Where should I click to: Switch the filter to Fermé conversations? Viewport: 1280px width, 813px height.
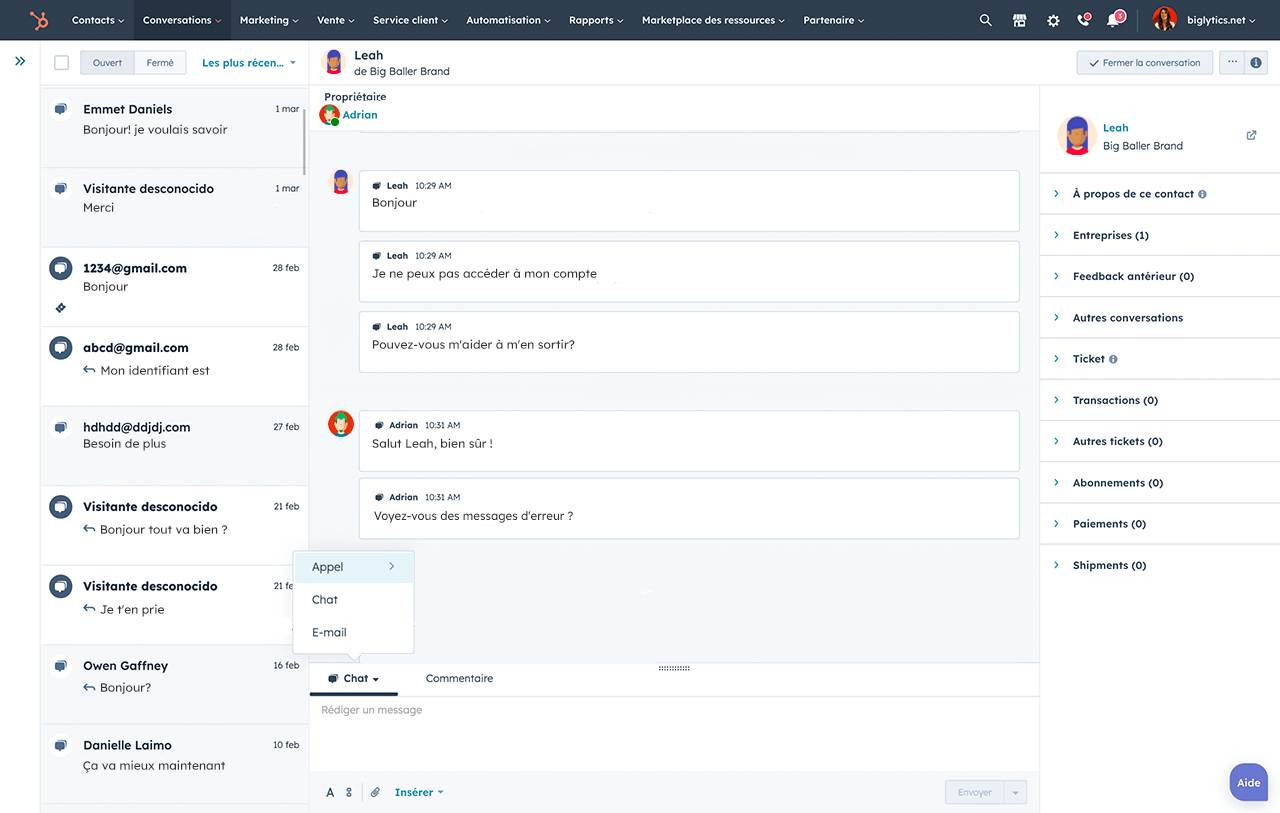pos(160,63)
